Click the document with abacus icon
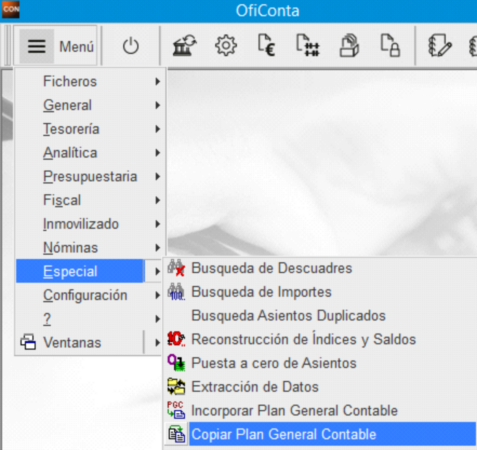 pyautogui.click(x=308, y=46)
